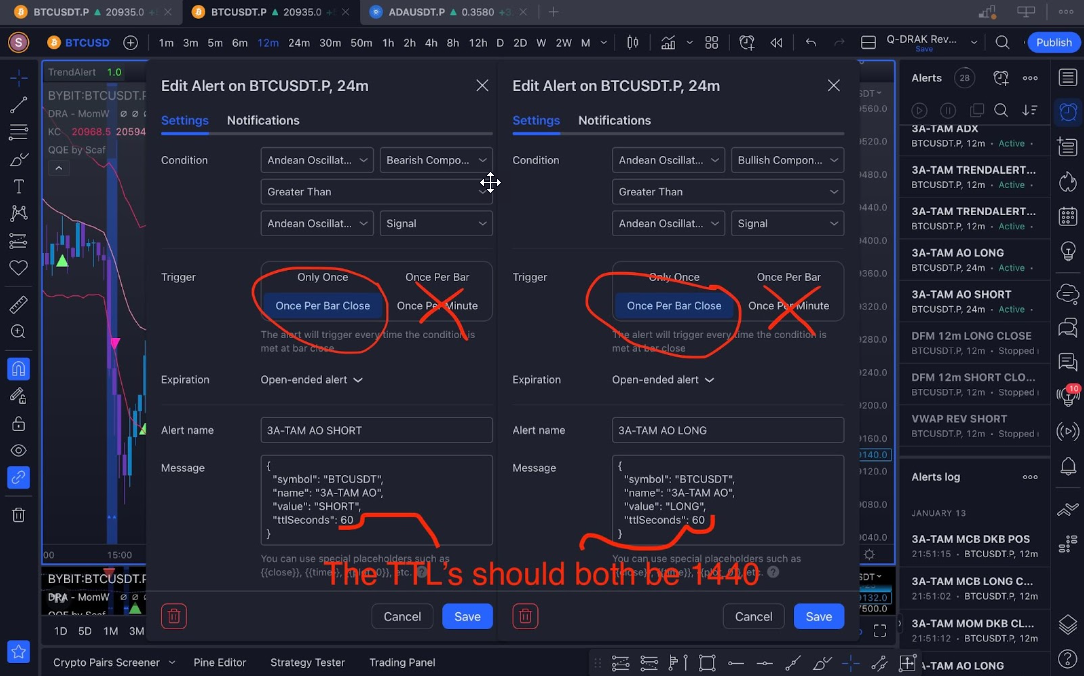
Task: Select the brush drawing tool
Action: coord(19,160)
